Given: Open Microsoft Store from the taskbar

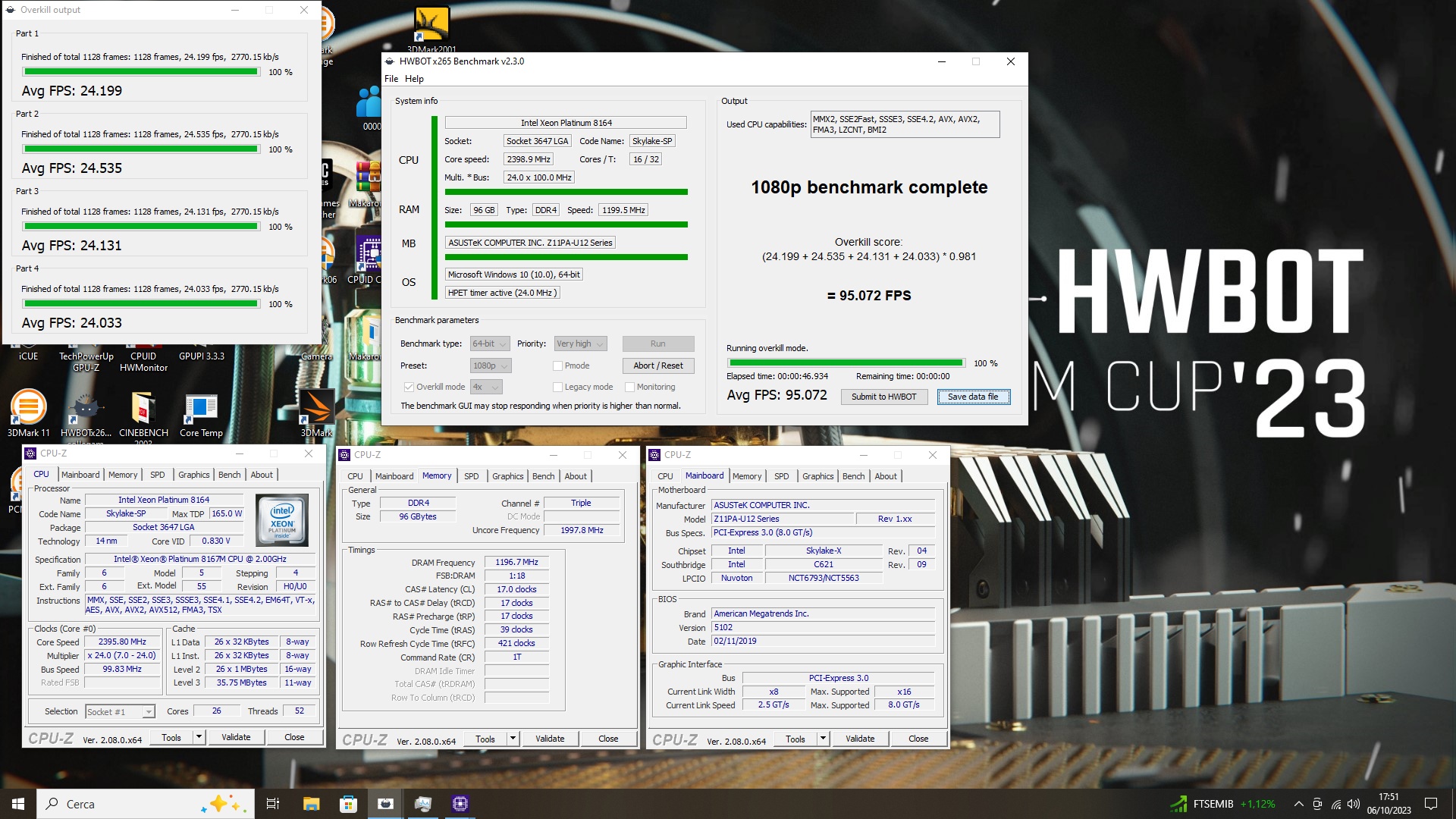Looking at the screenshot, I should coord(348,804).
